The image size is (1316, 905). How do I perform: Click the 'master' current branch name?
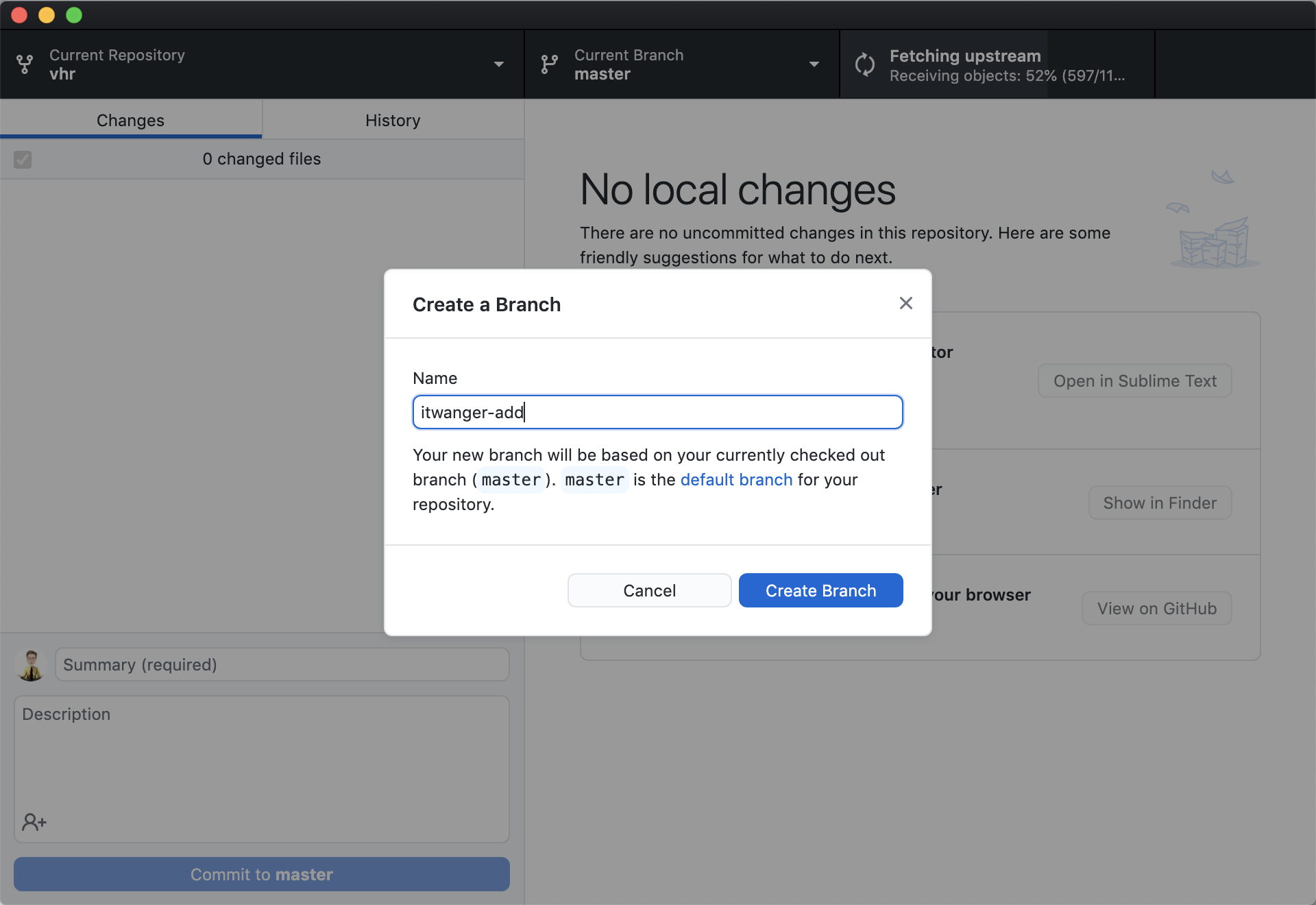602,74
